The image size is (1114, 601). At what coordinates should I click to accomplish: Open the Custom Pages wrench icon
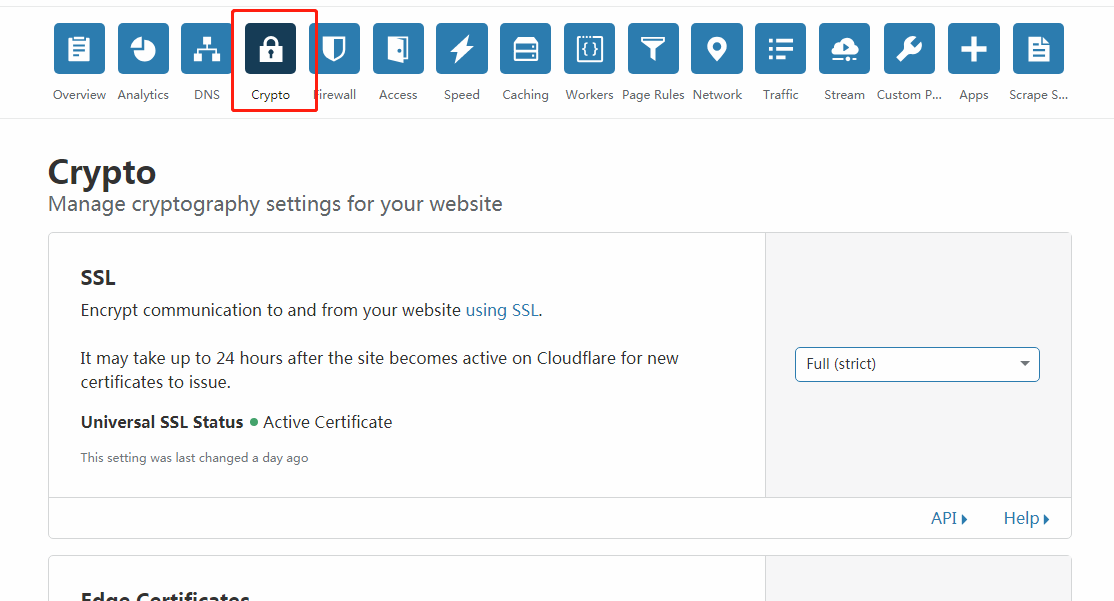(909, 49)
